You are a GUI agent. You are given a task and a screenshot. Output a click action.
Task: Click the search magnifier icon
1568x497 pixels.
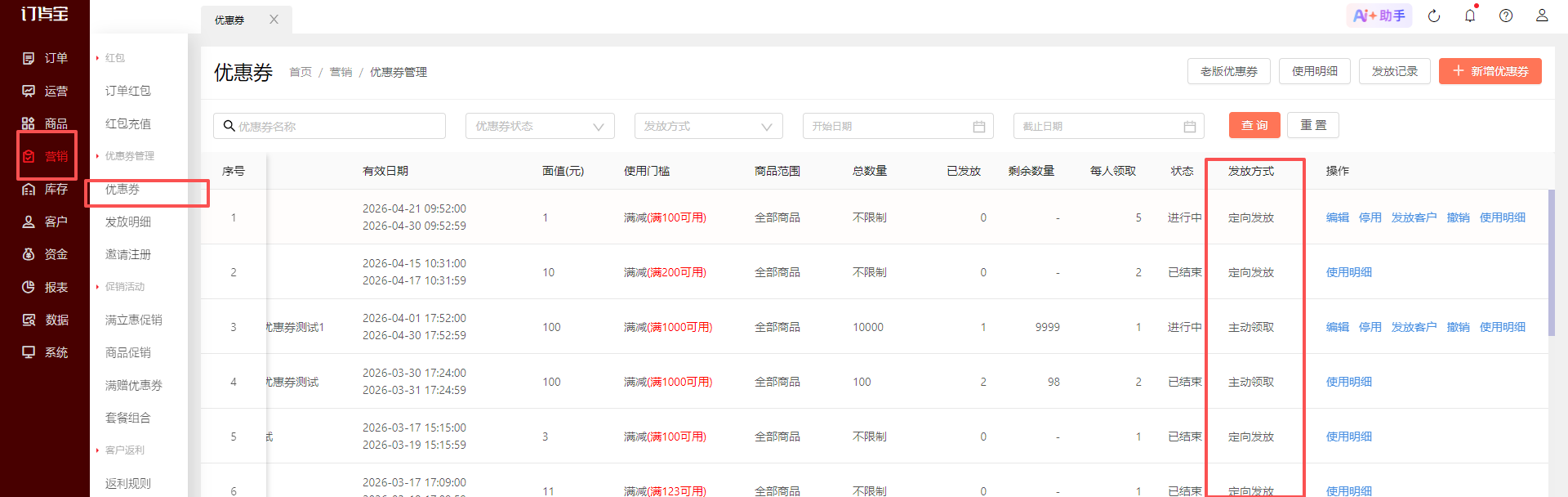(229, 126)
